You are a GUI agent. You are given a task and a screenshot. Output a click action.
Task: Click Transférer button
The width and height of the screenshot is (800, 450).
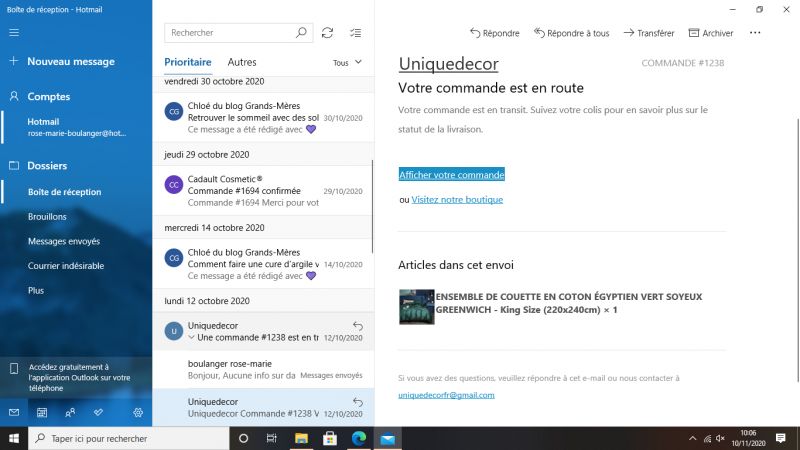(649, 33)
